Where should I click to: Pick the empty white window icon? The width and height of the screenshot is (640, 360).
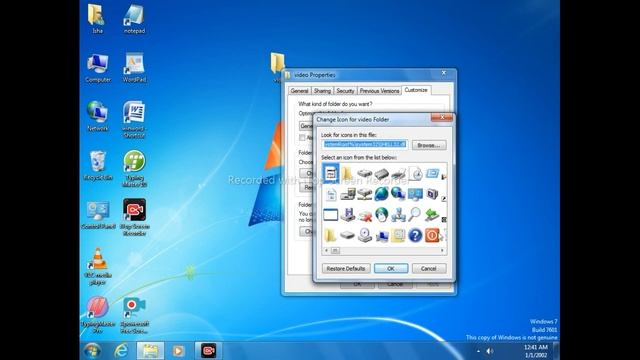[x=331, y=215]
